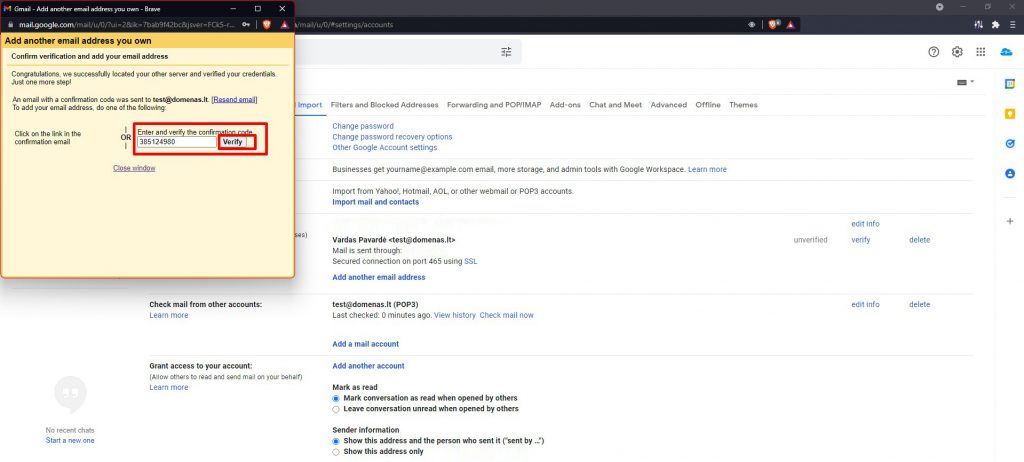Click Add a mail account link
Screen dimensions: 1024x462
pyautogui.click(x=366, y=344)
